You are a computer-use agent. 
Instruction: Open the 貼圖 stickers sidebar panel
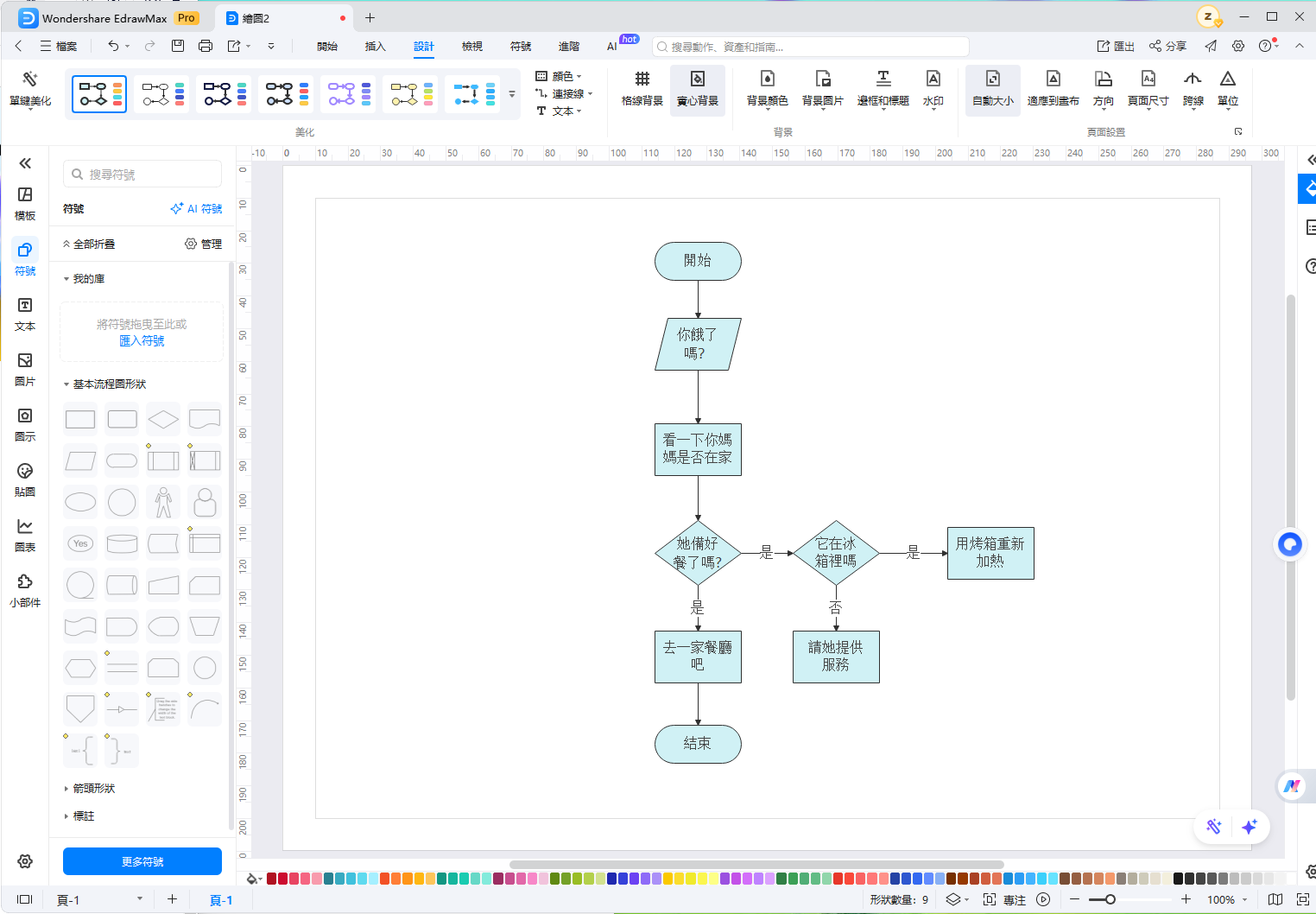click(x=25, y=480)
